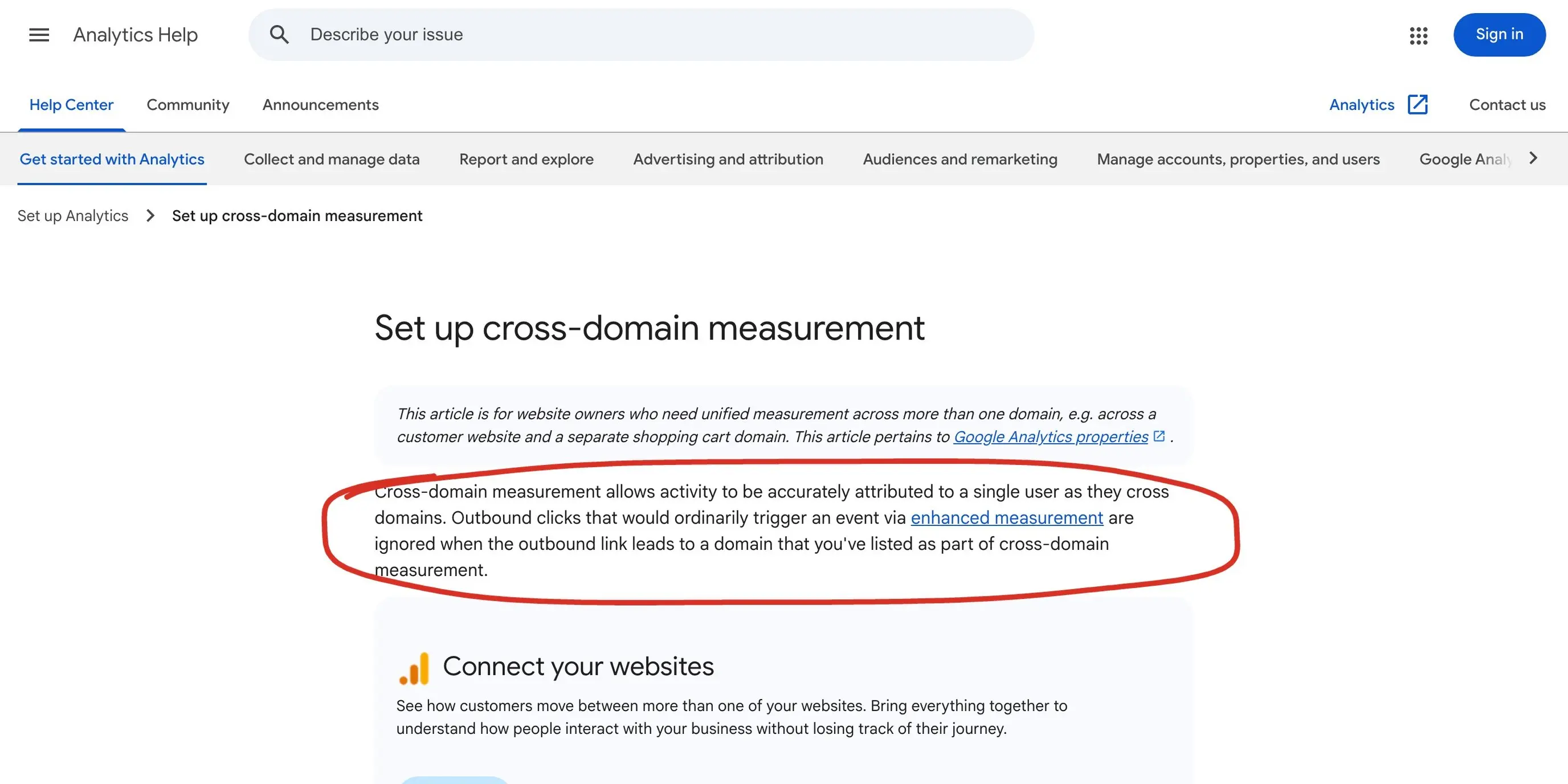Click the breadcrumb chevron separator
Image resolution: width=1568 pixels, height=784 pixels.
[150, 216]
